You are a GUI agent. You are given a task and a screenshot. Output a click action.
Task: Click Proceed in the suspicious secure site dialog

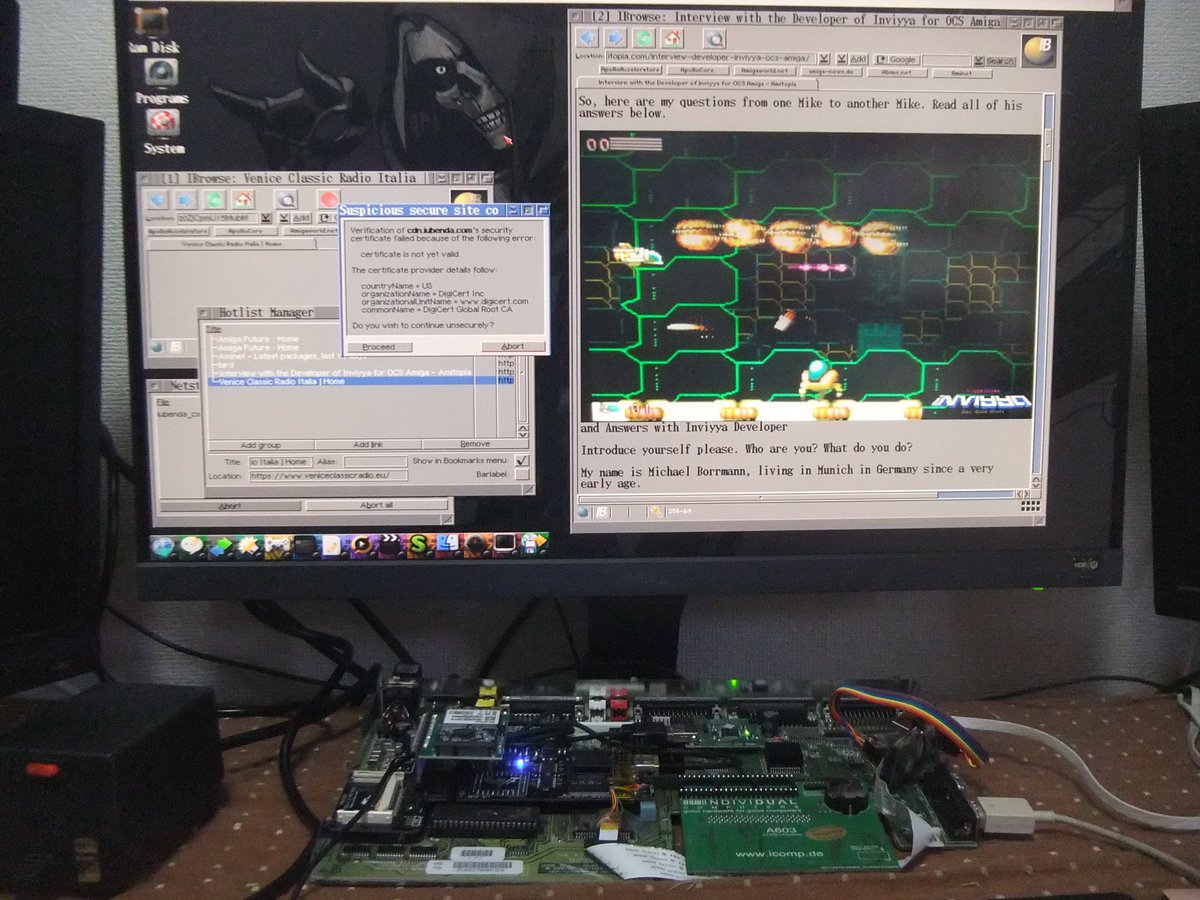point(379,346)
